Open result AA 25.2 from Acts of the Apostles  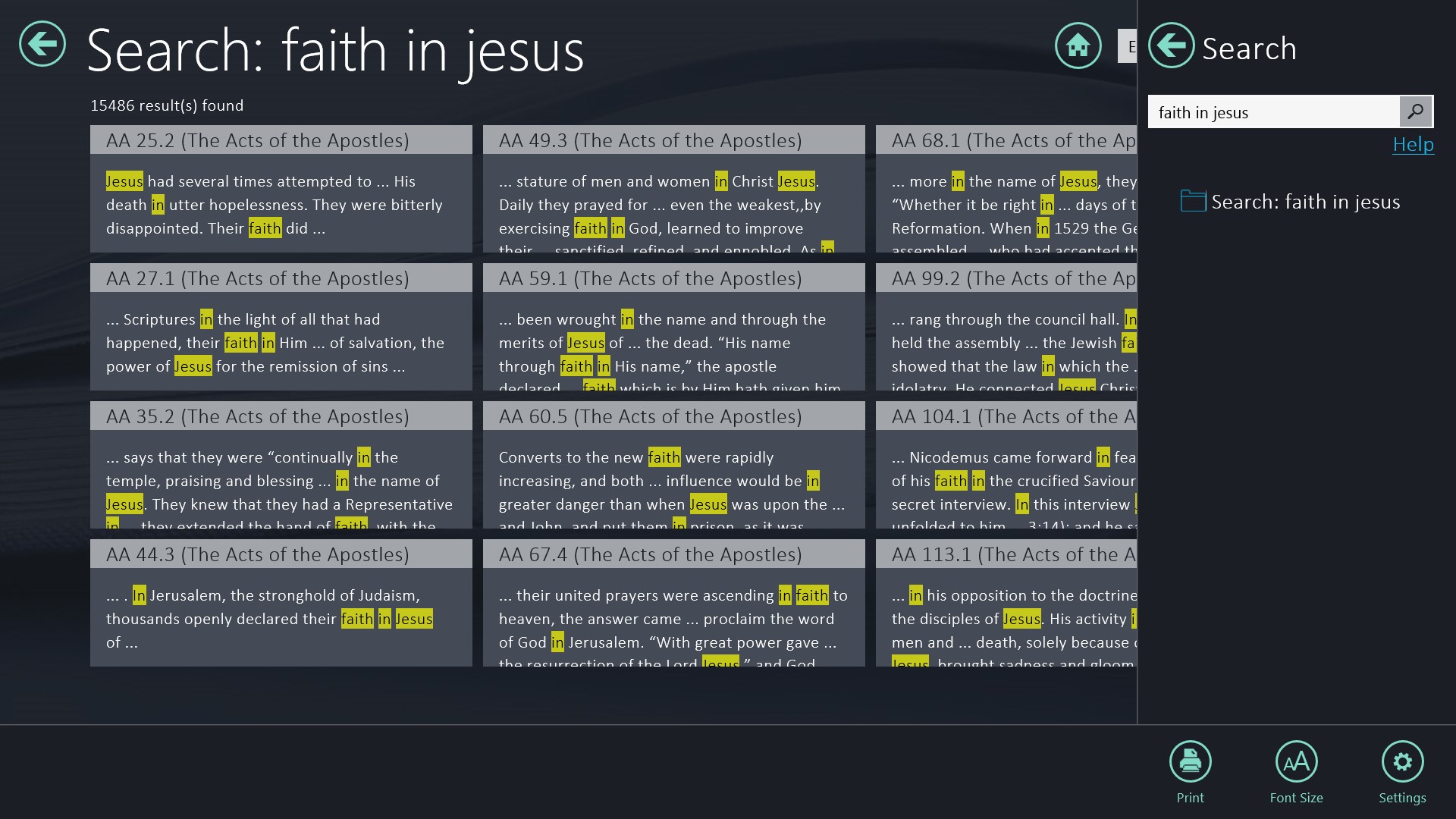281,190
